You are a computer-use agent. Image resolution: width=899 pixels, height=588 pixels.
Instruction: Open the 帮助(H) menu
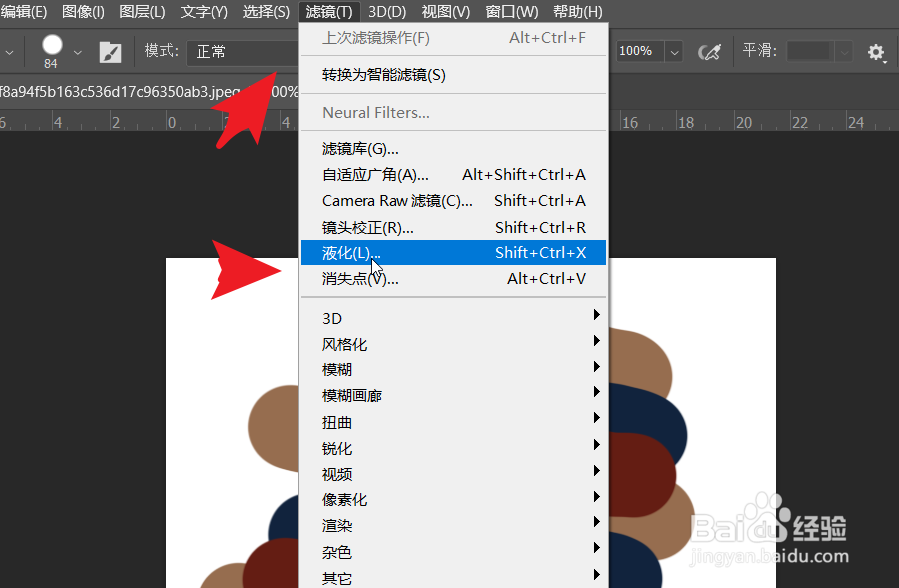click(577, 11)
